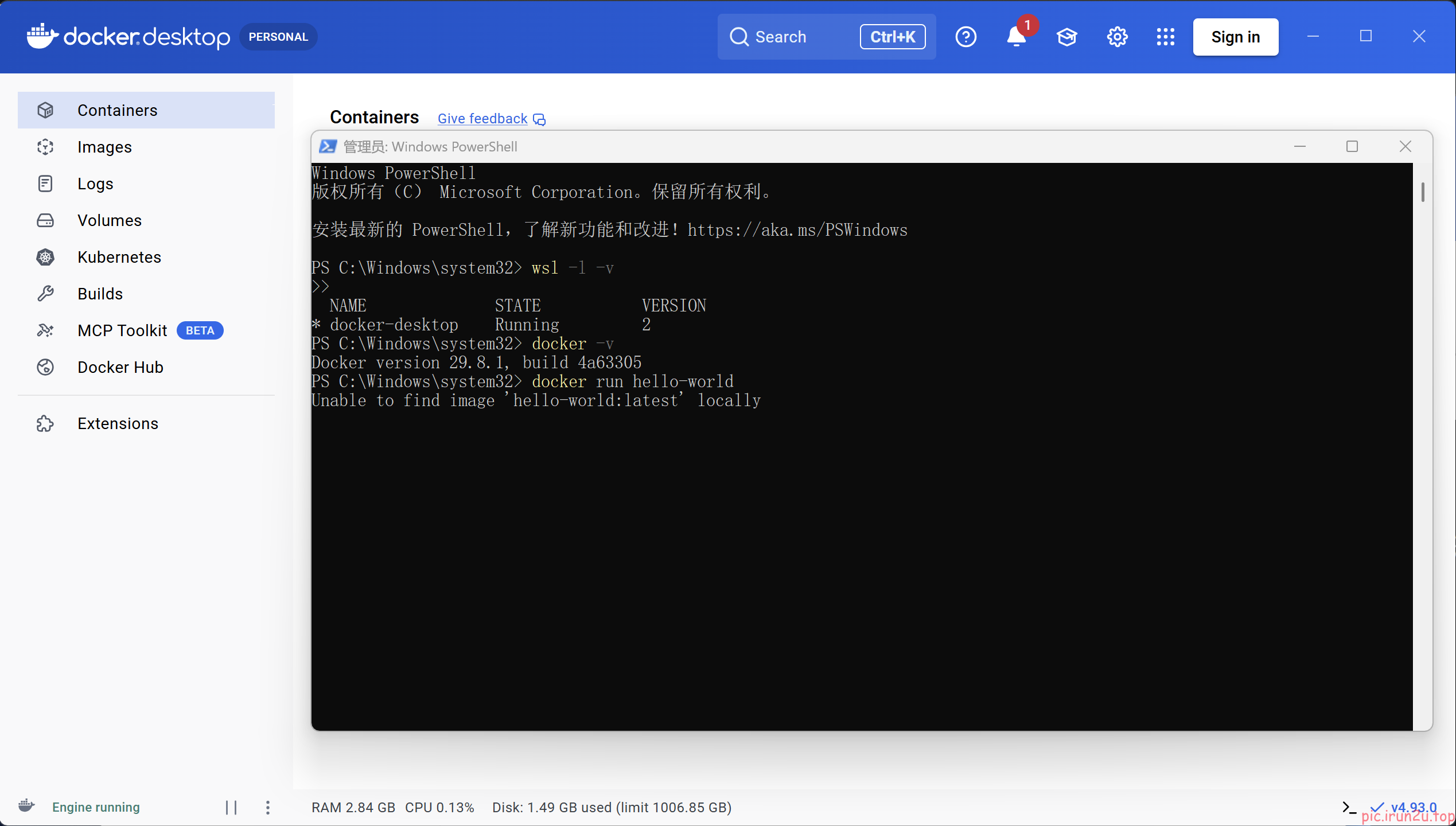Click the Sign in button

[1235, 37]
